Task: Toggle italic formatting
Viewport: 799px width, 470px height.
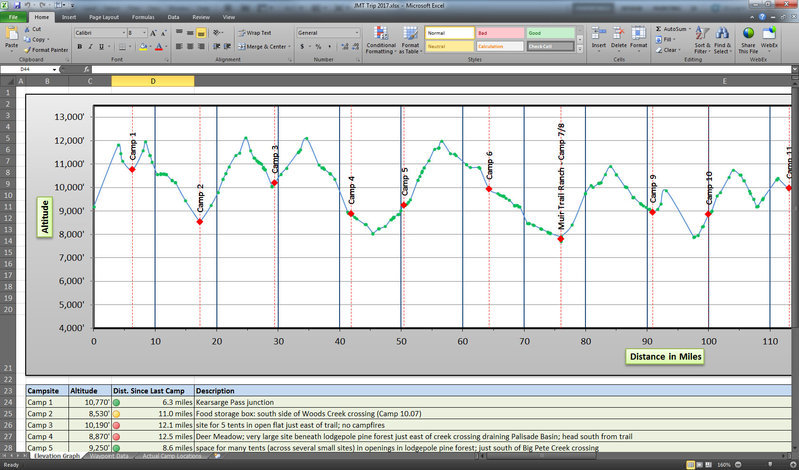Action: 90,47
